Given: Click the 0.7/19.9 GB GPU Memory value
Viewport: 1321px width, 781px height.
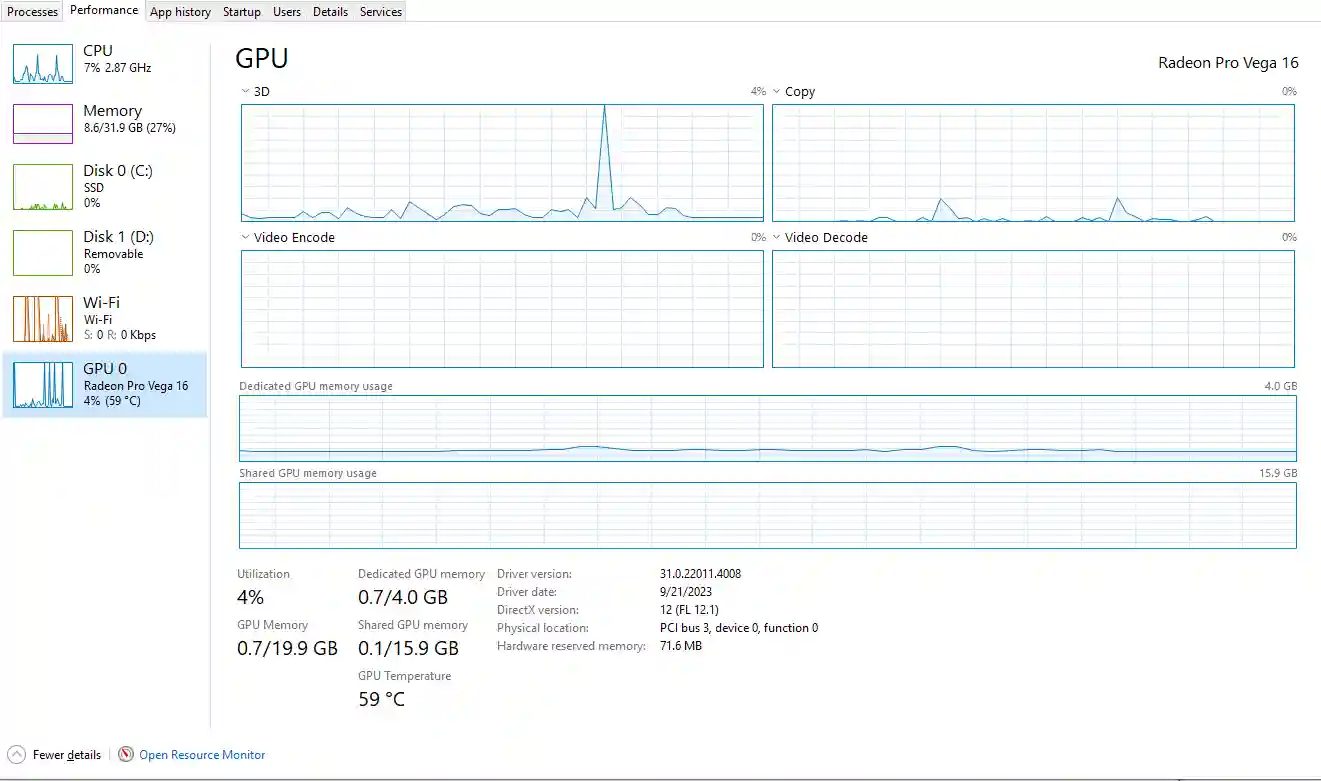Looking at the screenshot, I should click(x=287, y=648).
